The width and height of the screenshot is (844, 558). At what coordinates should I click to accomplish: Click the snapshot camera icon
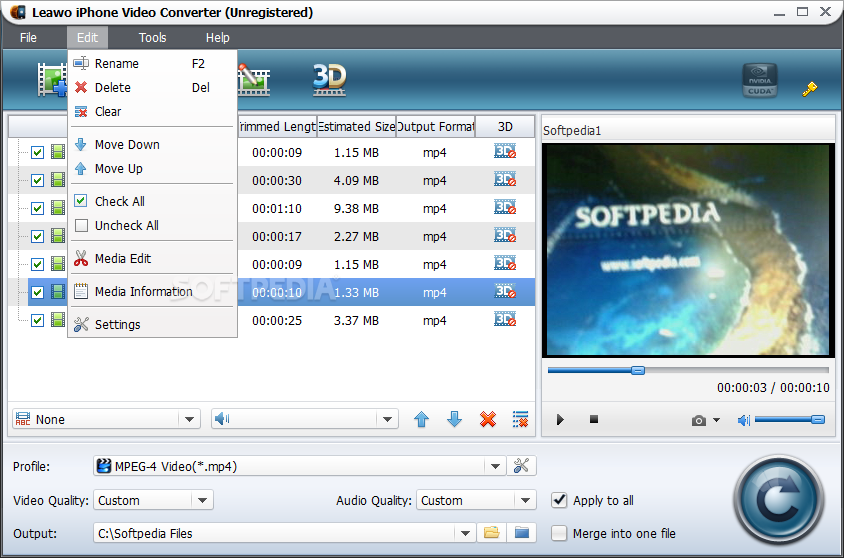pyautogui.click(x=699, y=420)
